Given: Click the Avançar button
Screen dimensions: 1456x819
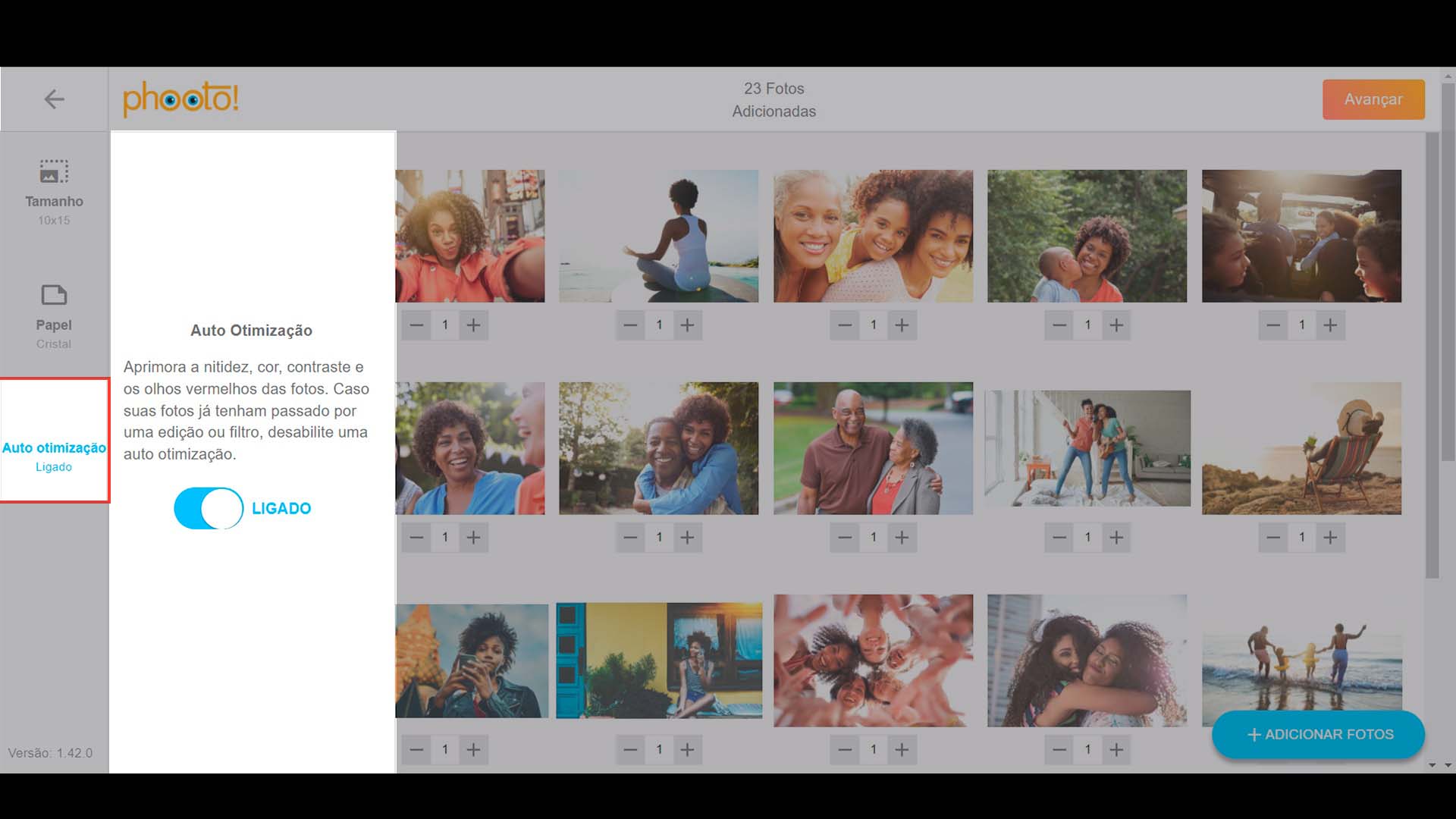Looking at the screenshot, I should pos(1373,99).
